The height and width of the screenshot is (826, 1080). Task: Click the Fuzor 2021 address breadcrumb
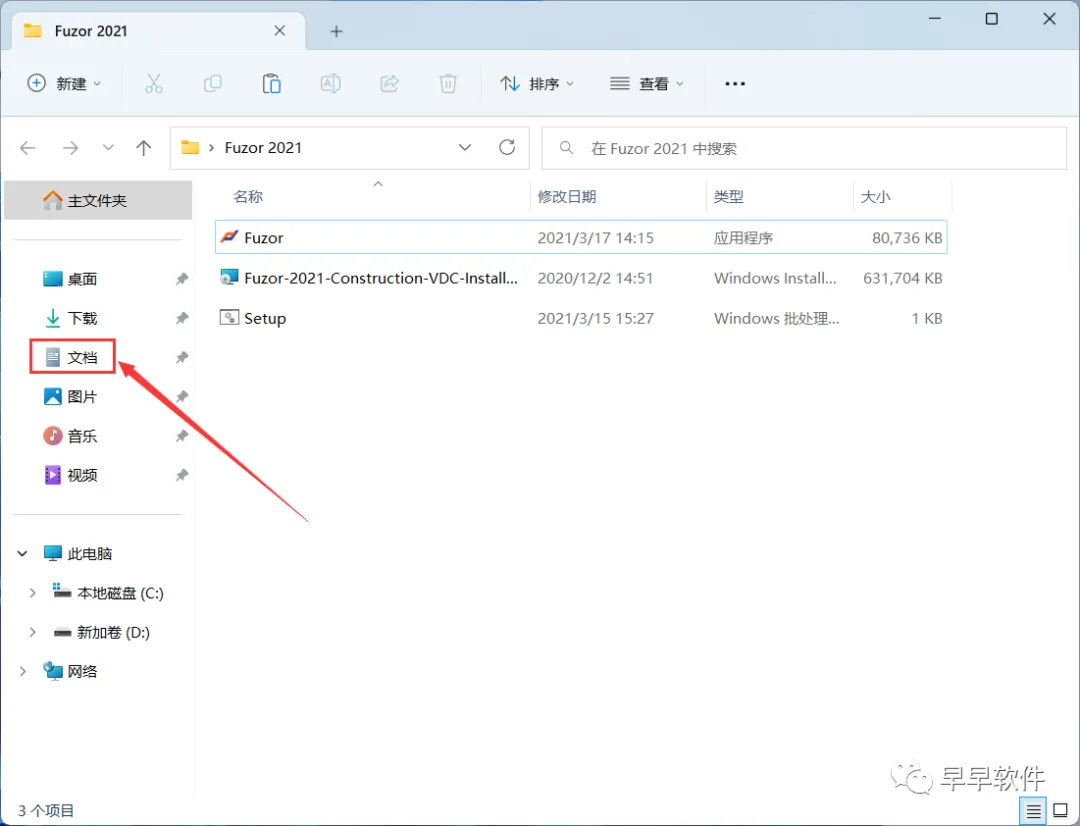click(263, 147)
